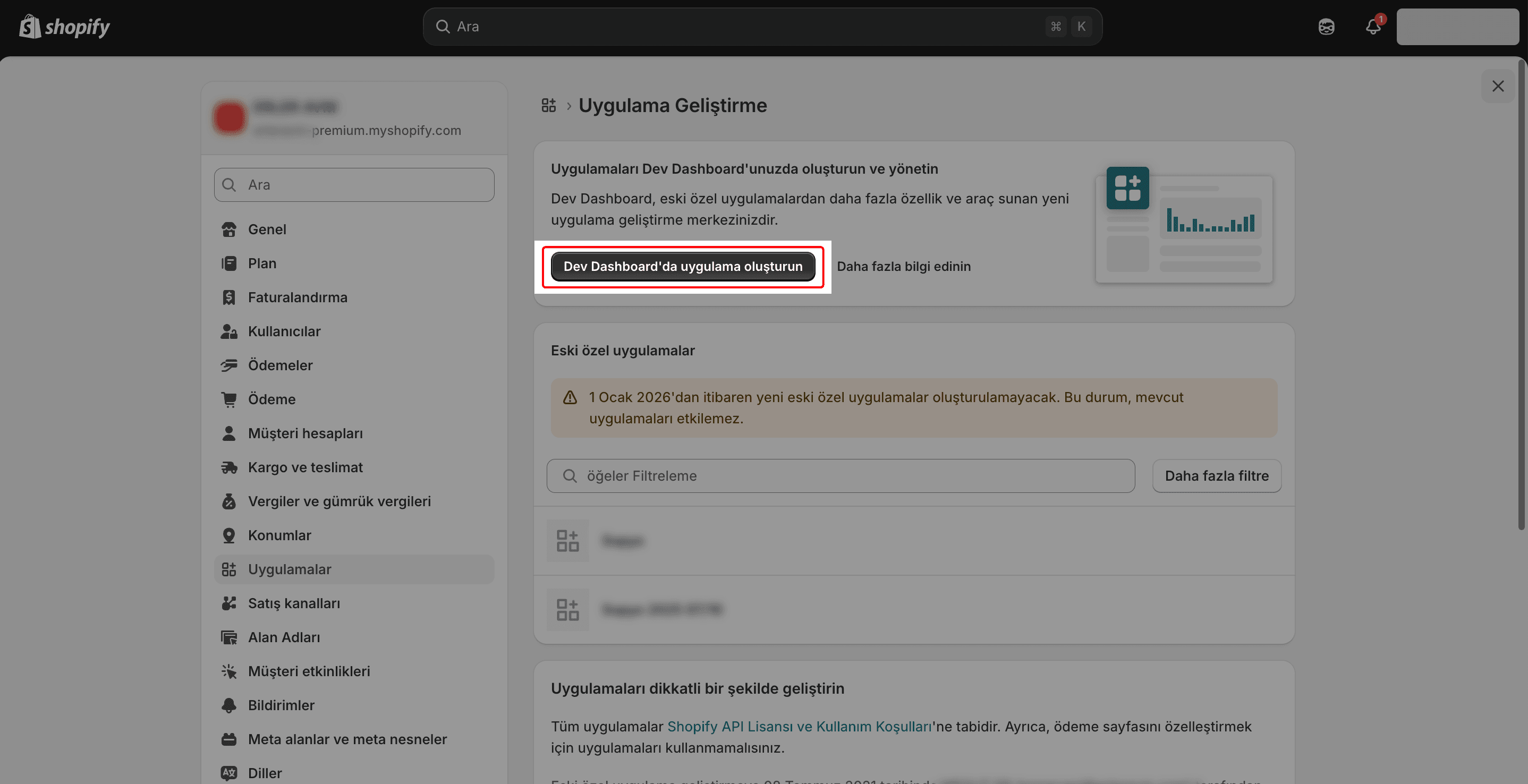Open Kargo ve teslimat truck icon
Viewport: 1528px width, 784px height.
pos(229,468)
